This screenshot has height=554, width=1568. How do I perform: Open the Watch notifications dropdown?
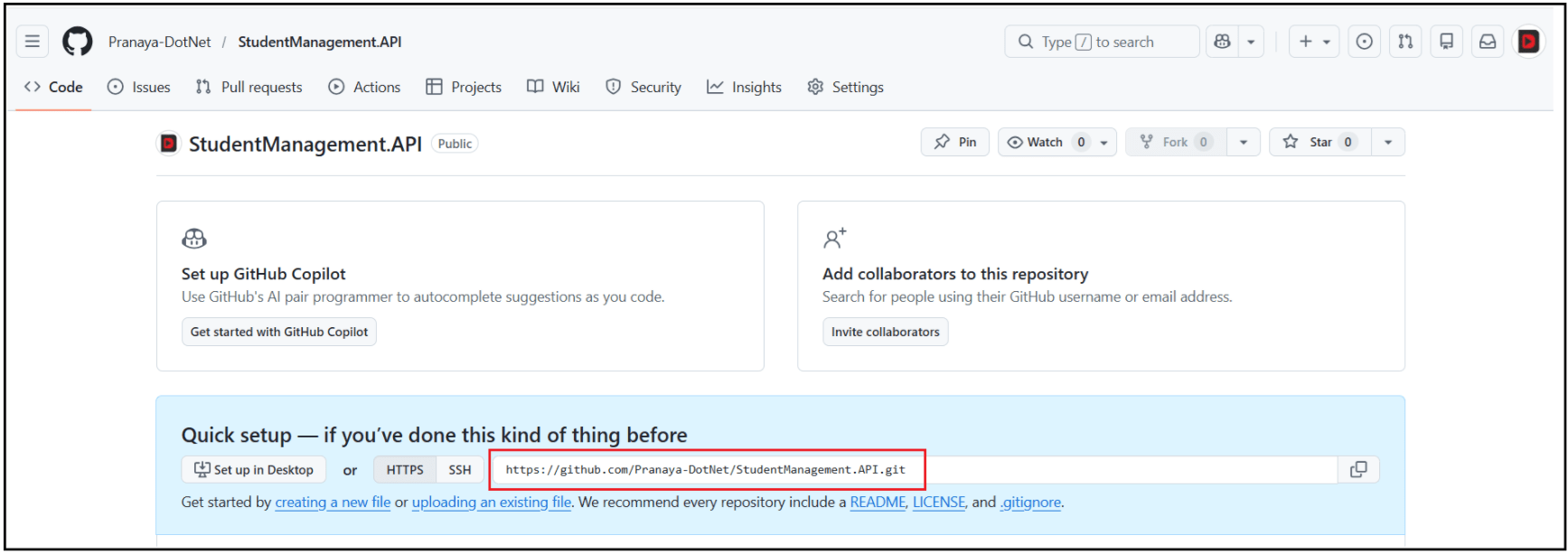pyautogui.click(x=1057, y=142)
